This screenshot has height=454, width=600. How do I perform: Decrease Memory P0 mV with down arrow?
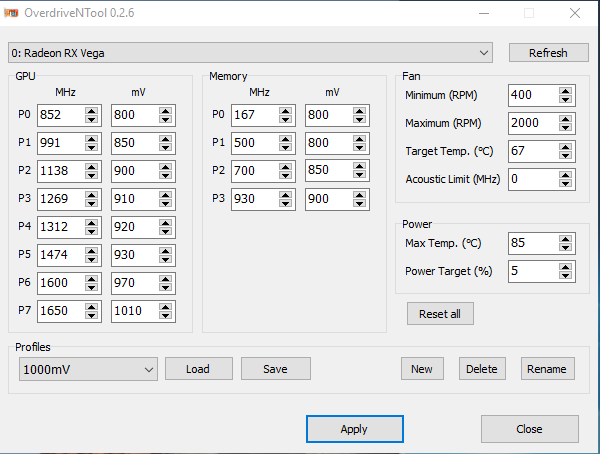pyautogui.click(x=359, y=119)
